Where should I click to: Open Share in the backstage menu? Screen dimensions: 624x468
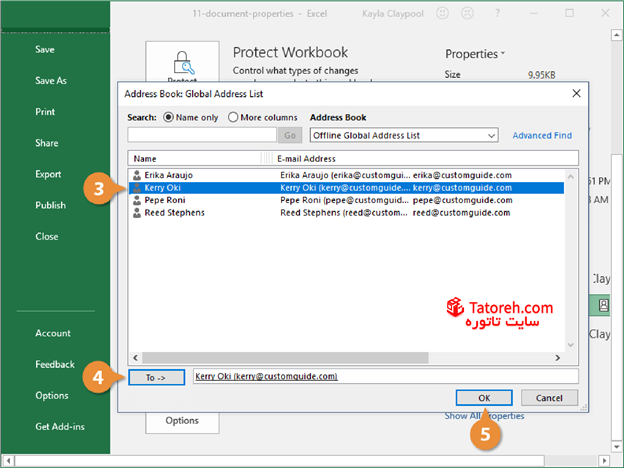click(47, 143)
